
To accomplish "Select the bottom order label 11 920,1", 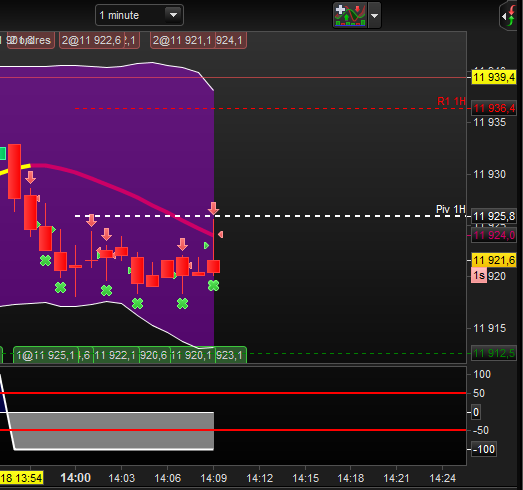I will pyautogui.click(x=192, y=355).
